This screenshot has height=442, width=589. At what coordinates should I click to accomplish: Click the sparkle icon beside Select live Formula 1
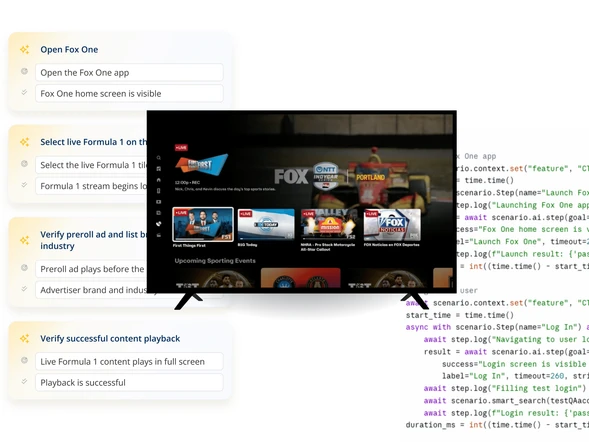coord(24,142)
